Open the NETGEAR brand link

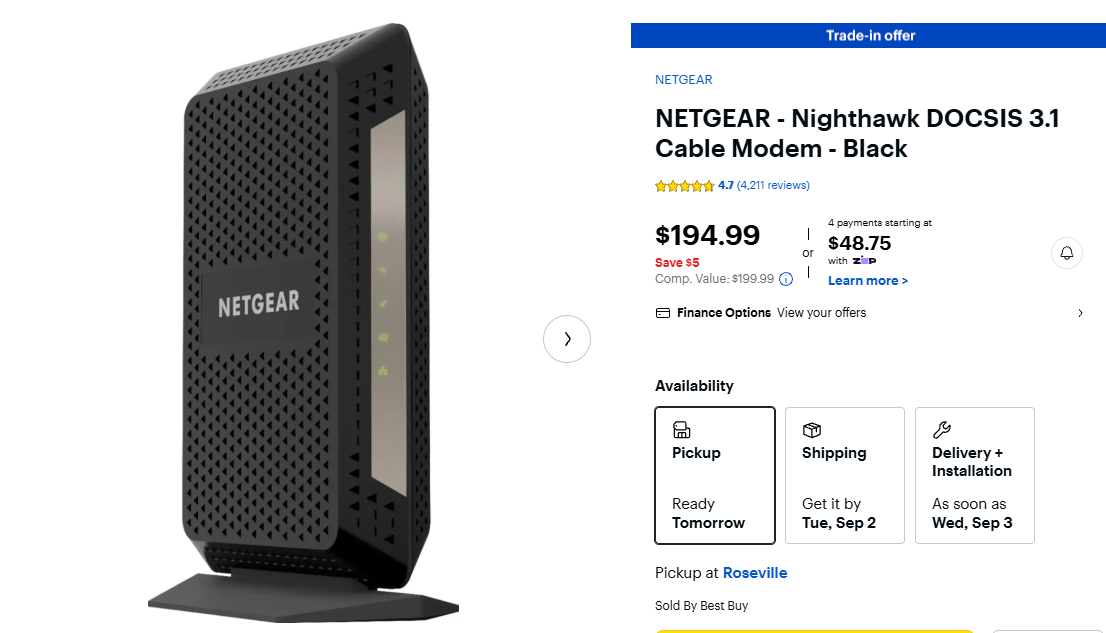pyautogui.click(x=684, y=80)
